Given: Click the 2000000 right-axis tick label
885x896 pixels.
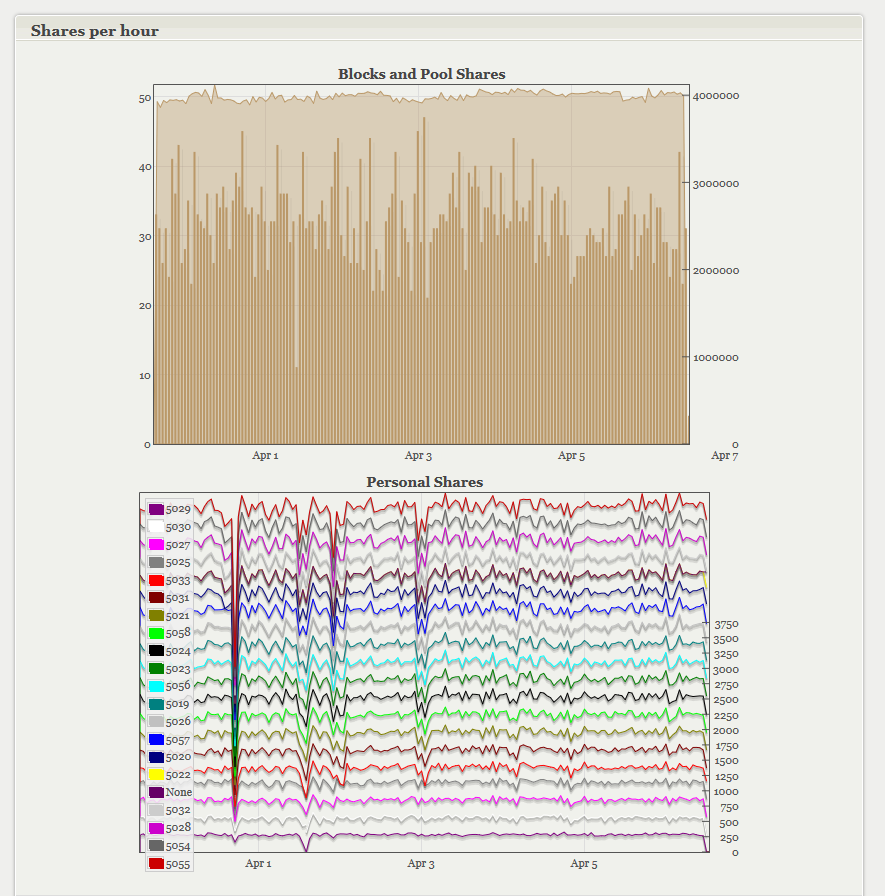Looking at the screenshot, I should coord(716,270).
